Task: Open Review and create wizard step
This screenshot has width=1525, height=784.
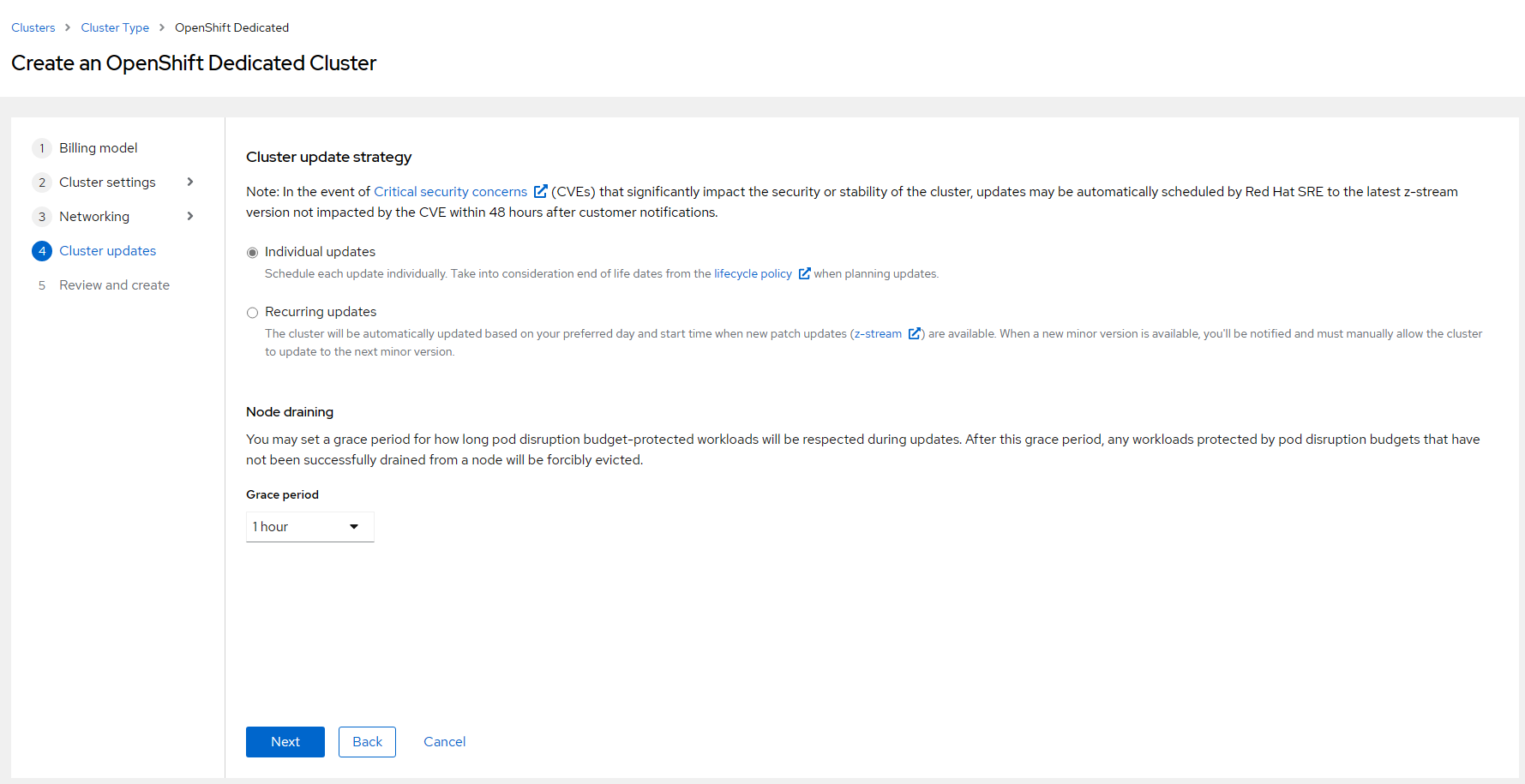Action: tap(114, 285)
